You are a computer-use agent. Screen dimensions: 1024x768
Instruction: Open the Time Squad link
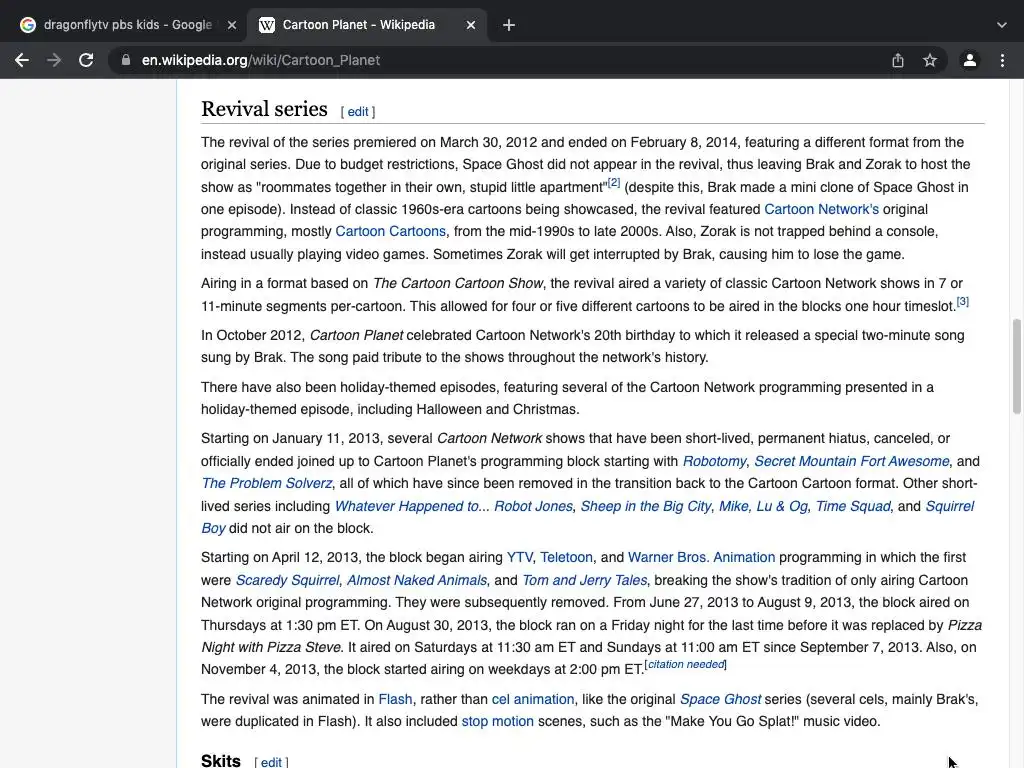[853, 506]
